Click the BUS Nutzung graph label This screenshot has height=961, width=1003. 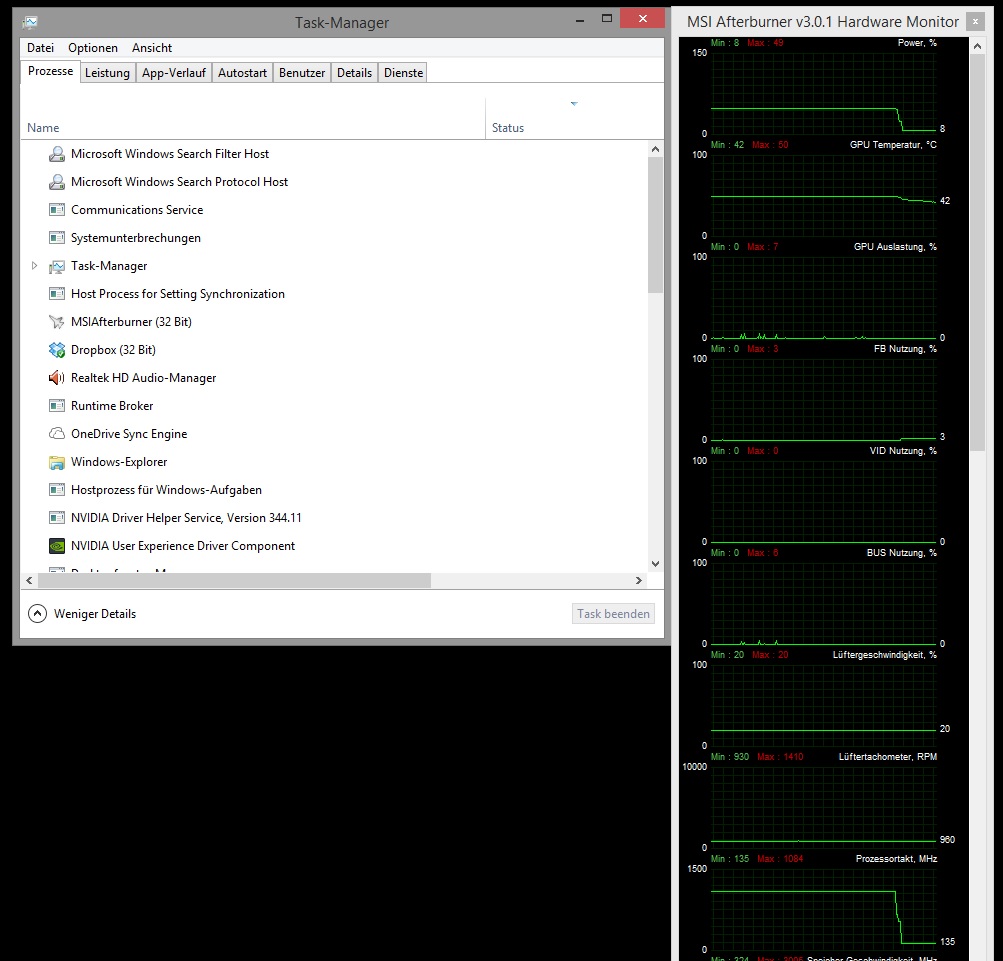(901, 553)
